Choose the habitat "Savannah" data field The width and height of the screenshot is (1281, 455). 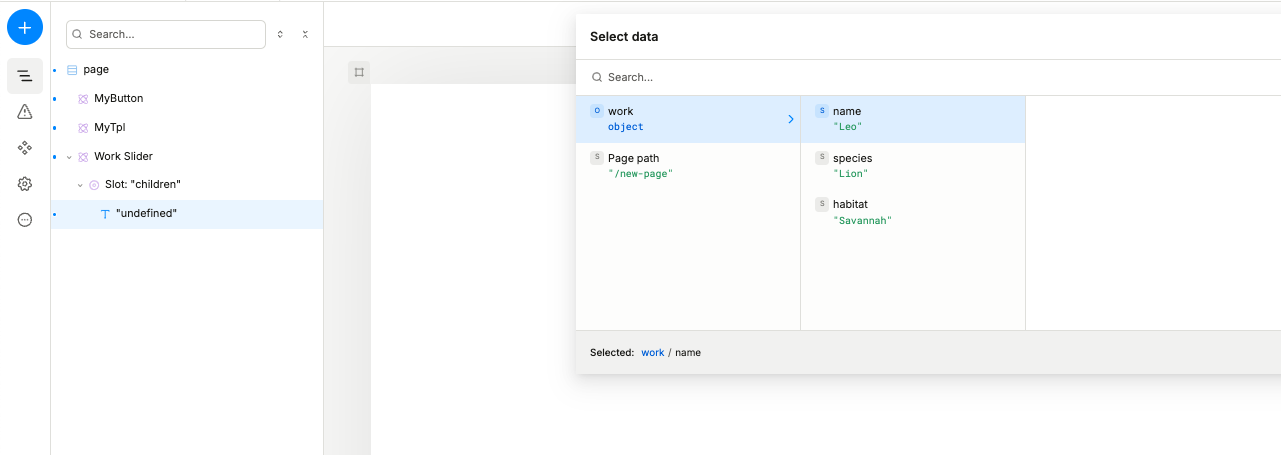coord(860,212)
